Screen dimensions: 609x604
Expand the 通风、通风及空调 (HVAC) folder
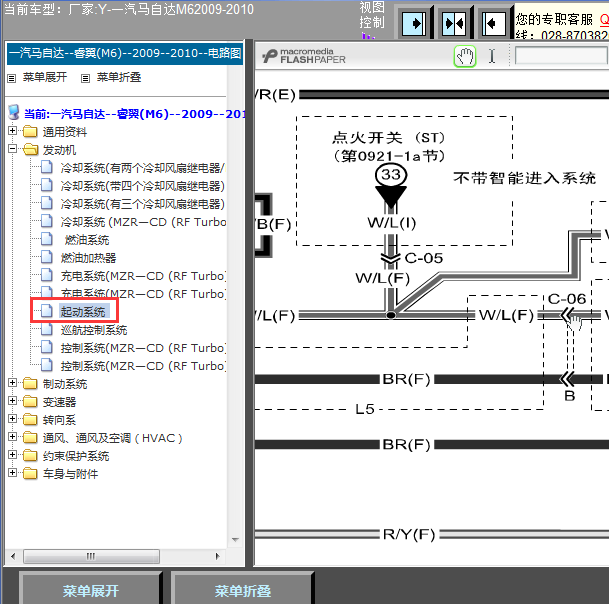pos(12,437)
